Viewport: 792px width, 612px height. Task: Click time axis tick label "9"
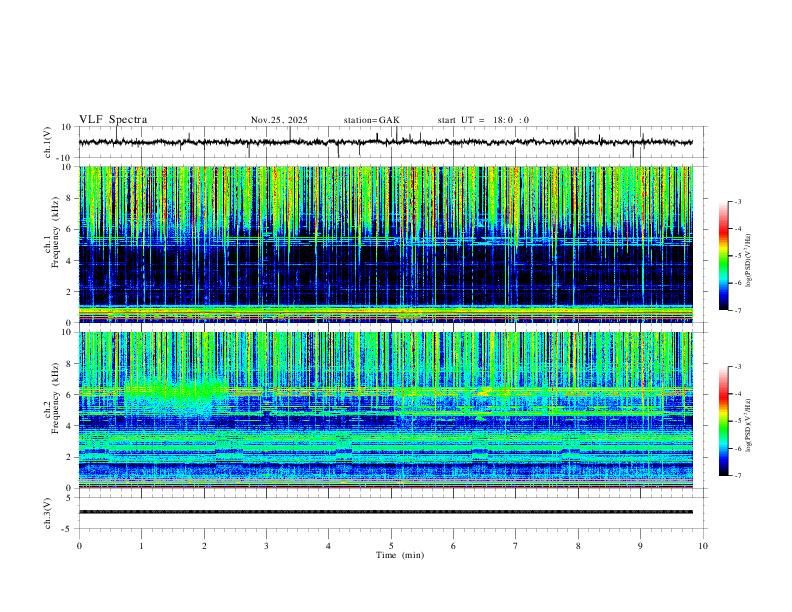pyautogui.click(x=641, y=546)
